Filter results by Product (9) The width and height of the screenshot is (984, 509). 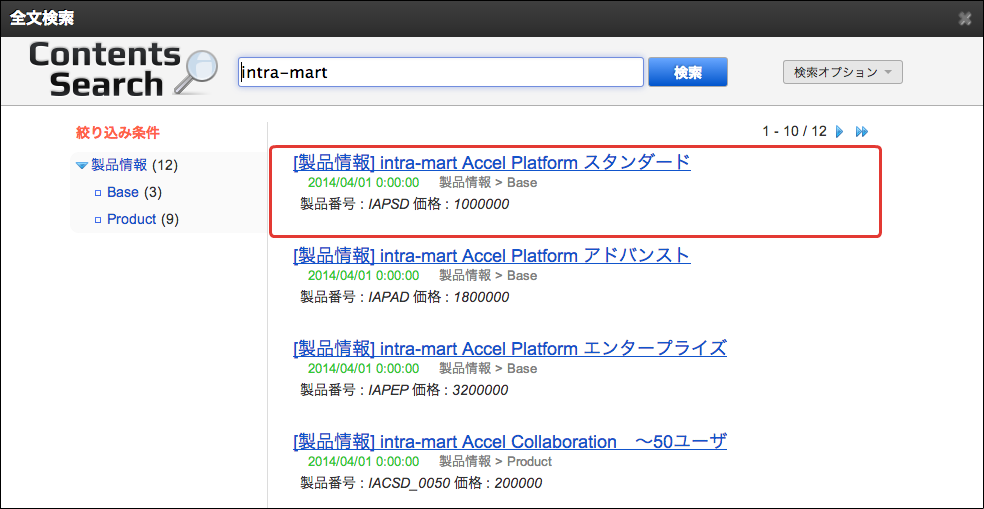132,219
